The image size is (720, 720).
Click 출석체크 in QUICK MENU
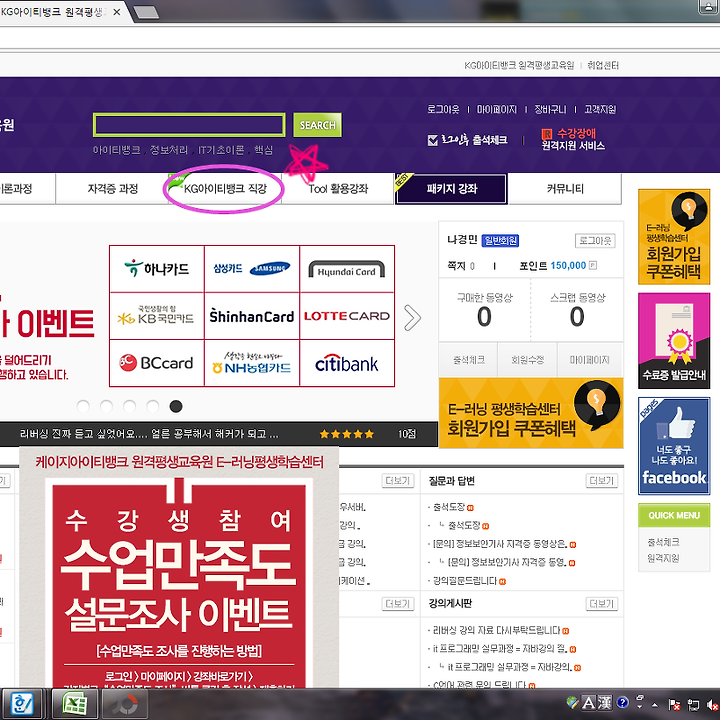(663, 542)
